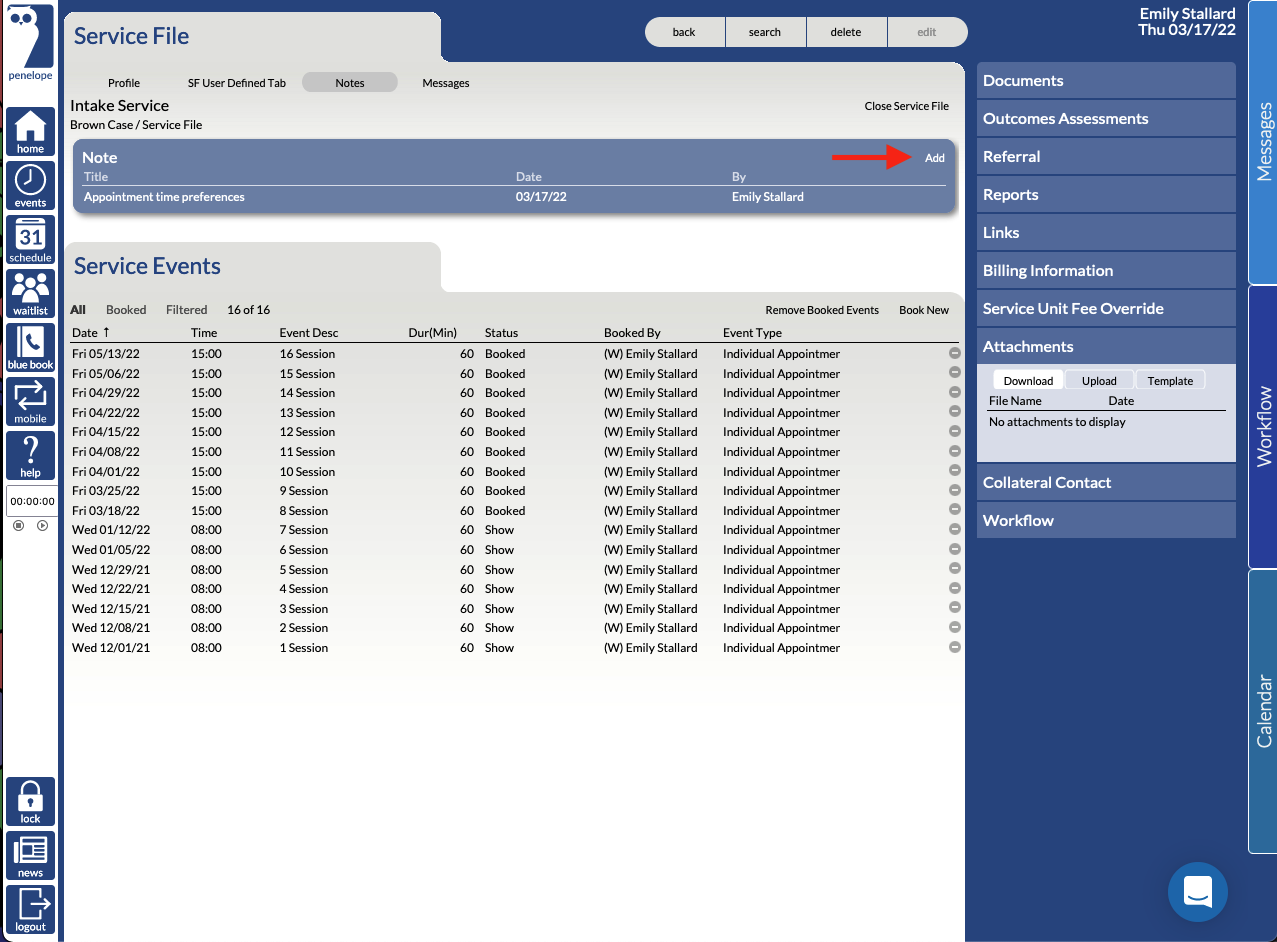
Task: Click the search button
Action: tap(765, 32)
